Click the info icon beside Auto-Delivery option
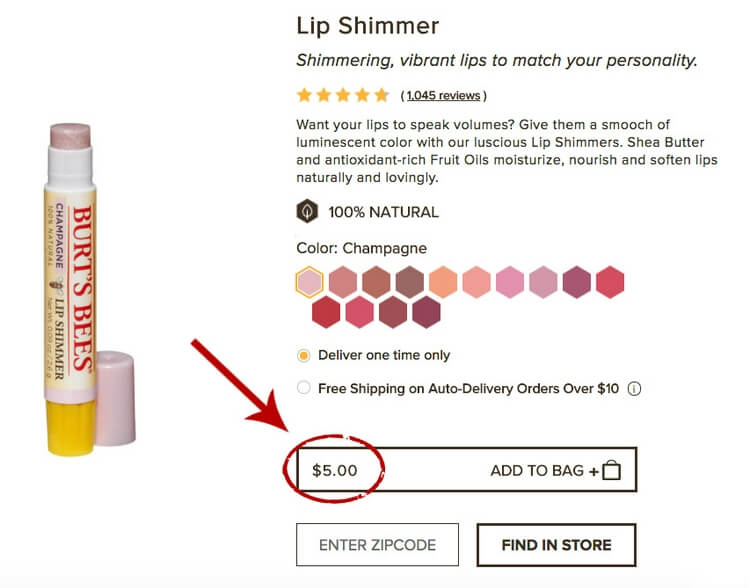 point(634,388)
